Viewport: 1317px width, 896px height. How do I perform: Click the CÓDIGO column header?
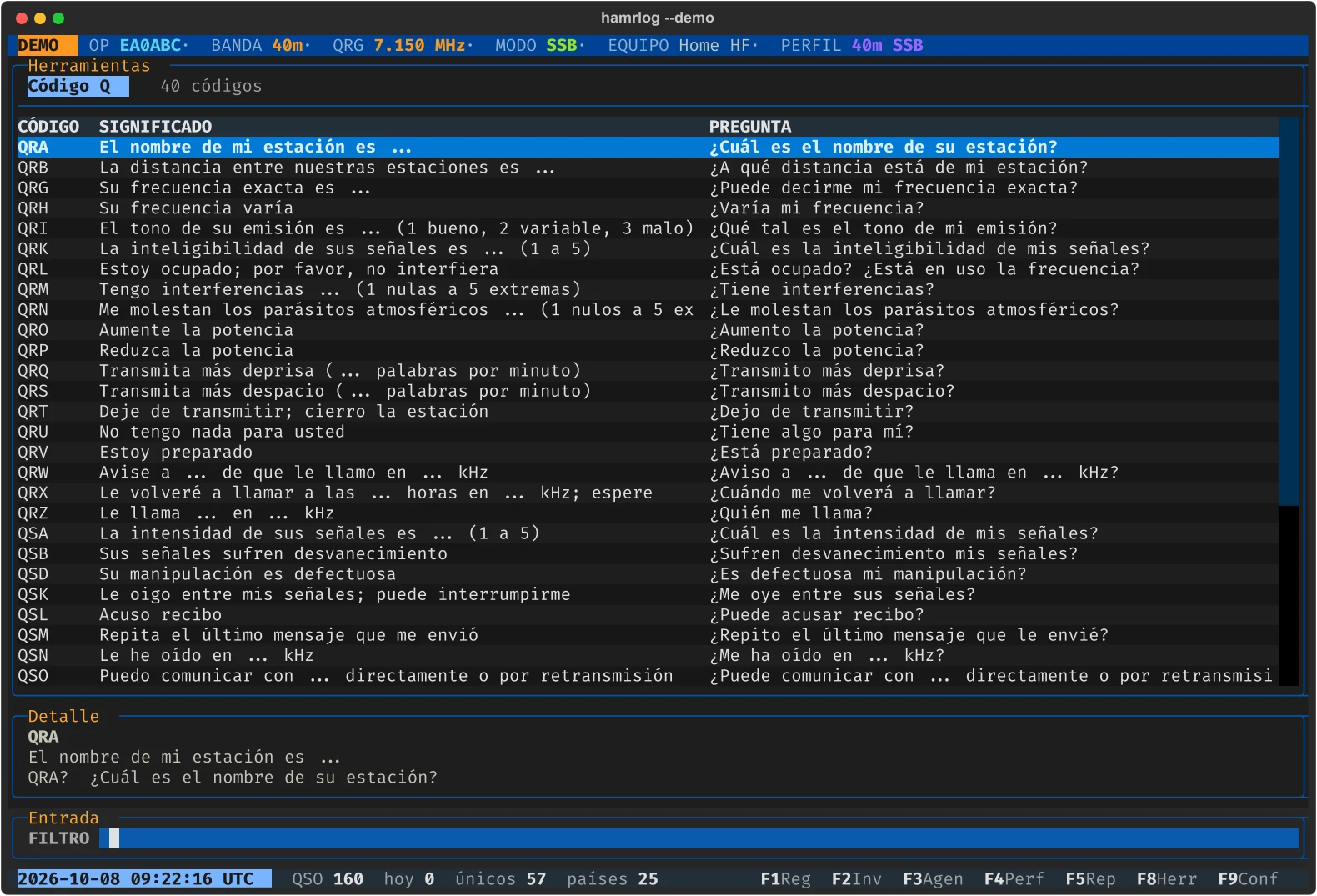pos(48,127)
